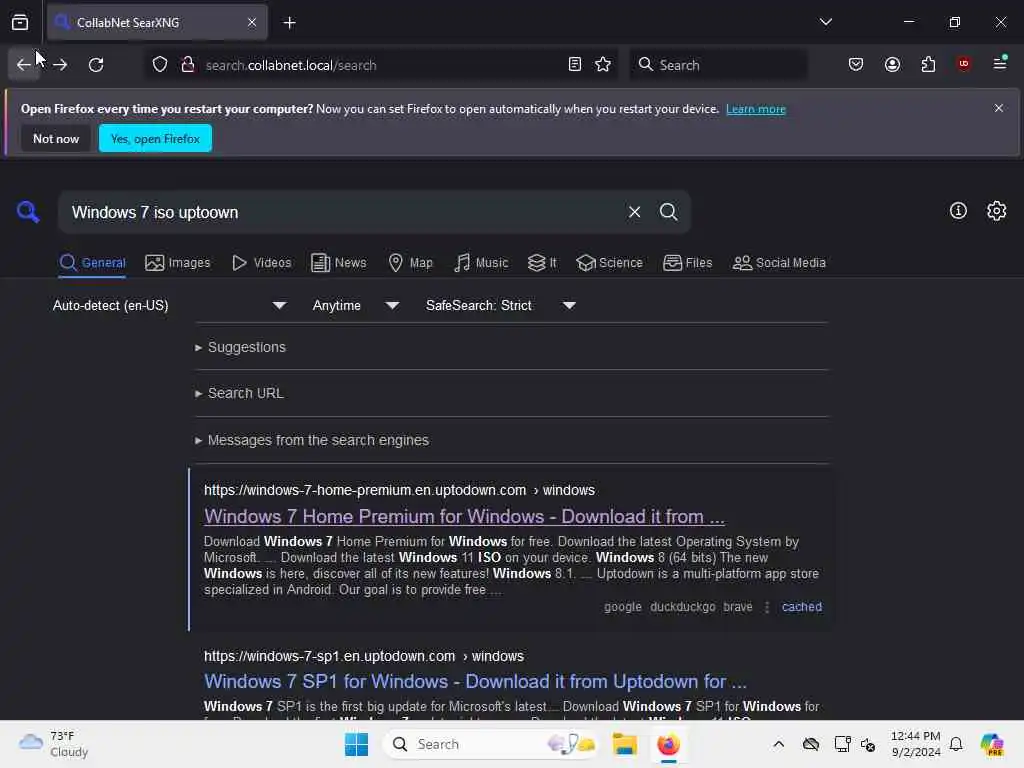Switch to the Map tab
Image resolution: width=1024 pixels, height=768 pixels.
click(410, 263)
